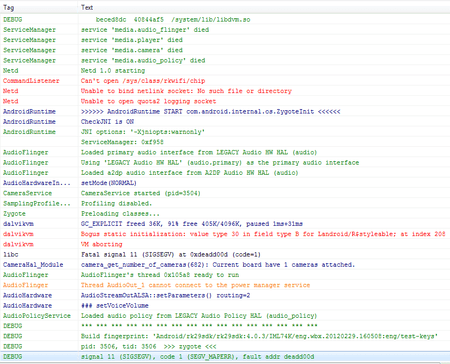Select the 'media.audio_flinger' died log row
The height and width of the screenshot is (364, 450).
coord(225,30)
